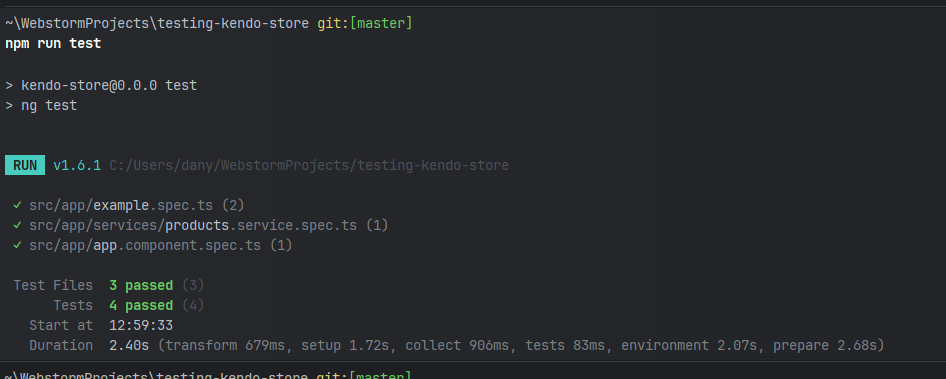946x379 pixels.
Task: Click the '4 passed' tests result
Action: (141, 305)
